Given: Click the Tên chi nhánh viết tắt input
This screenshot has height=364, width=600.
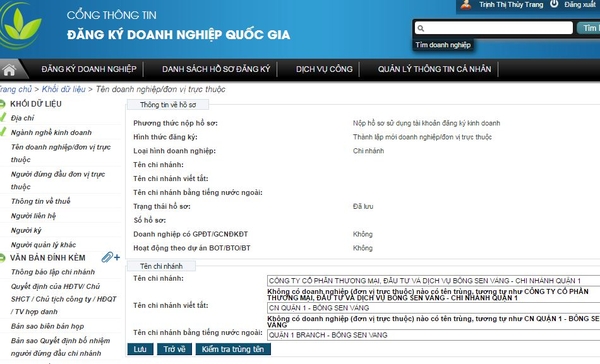Looking at the screenshot, I should coord(433,308).
